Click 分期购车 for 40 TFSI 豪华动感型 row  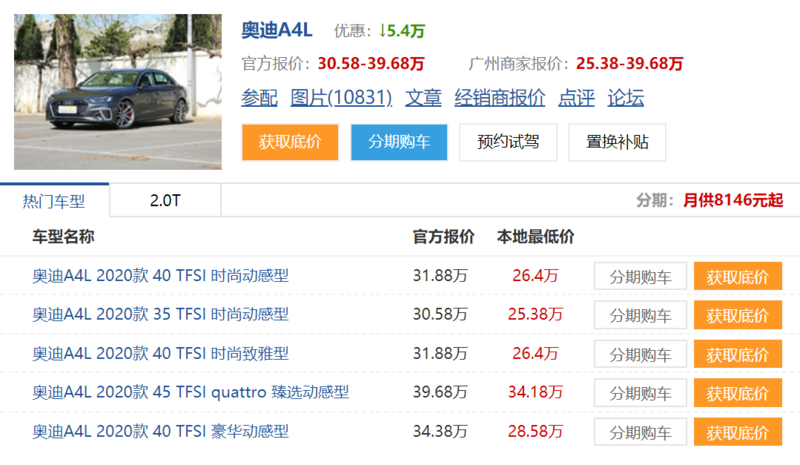coord(640,432)
